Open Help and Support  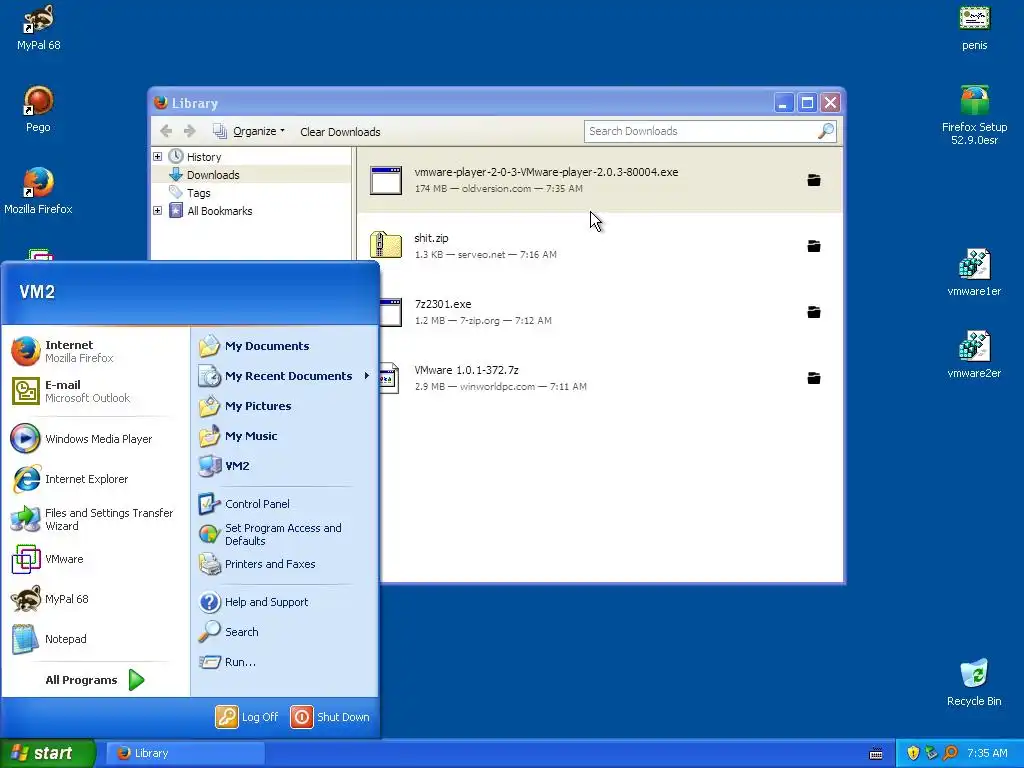[x=284, y=601]
